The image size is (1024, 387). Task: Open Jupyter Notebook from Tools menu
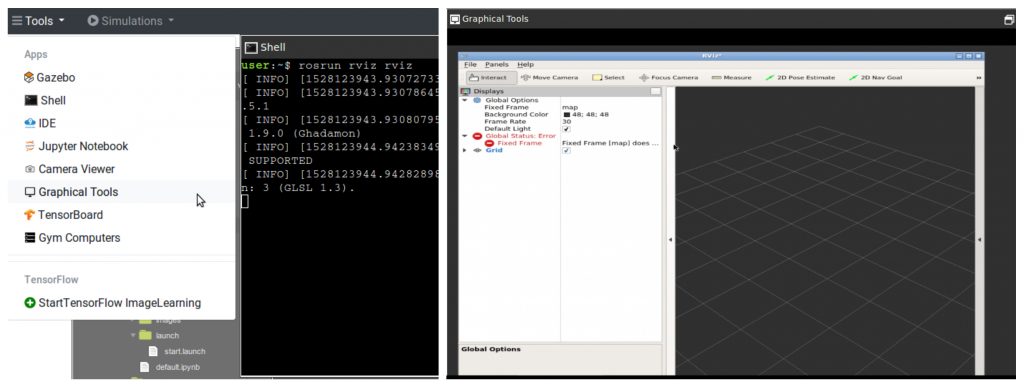[x=76, y=146]
